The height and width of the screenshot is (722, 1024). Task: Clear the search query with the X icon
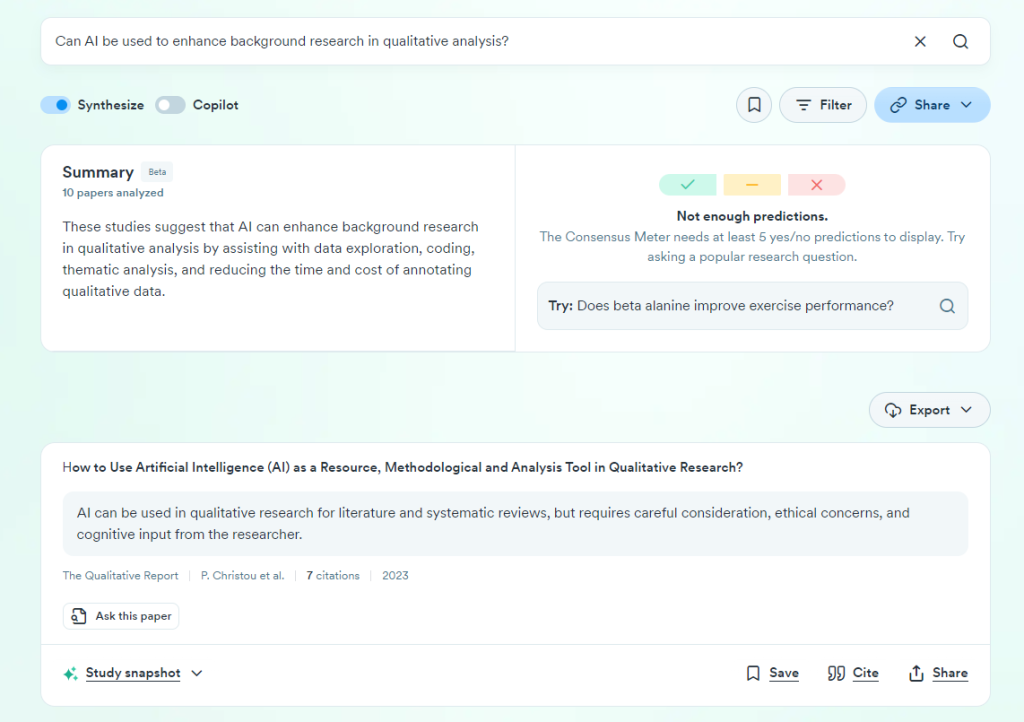pos(919,41)
